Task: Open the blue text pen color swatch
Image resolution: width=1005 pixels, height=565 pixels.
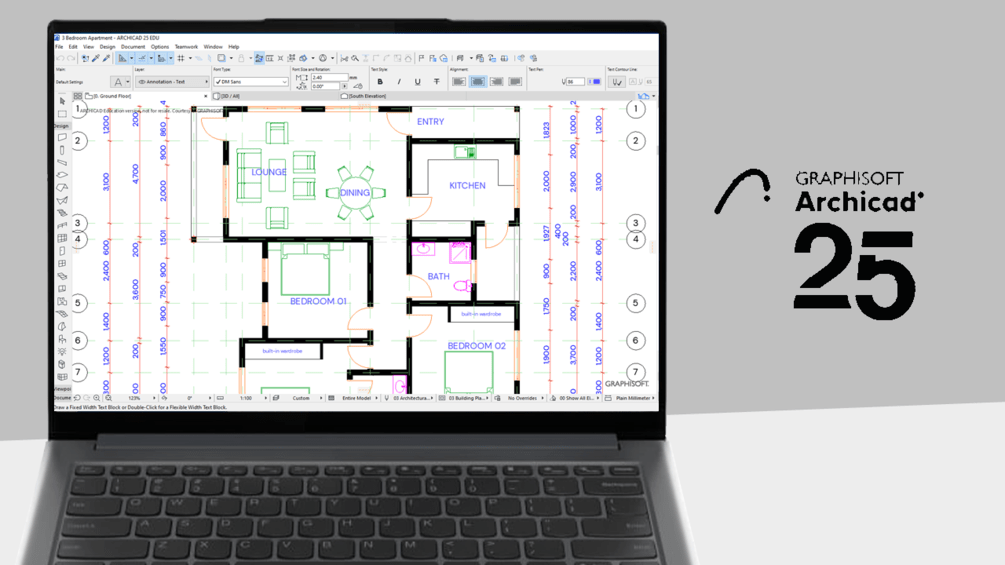Action: (x=595, y=81)
